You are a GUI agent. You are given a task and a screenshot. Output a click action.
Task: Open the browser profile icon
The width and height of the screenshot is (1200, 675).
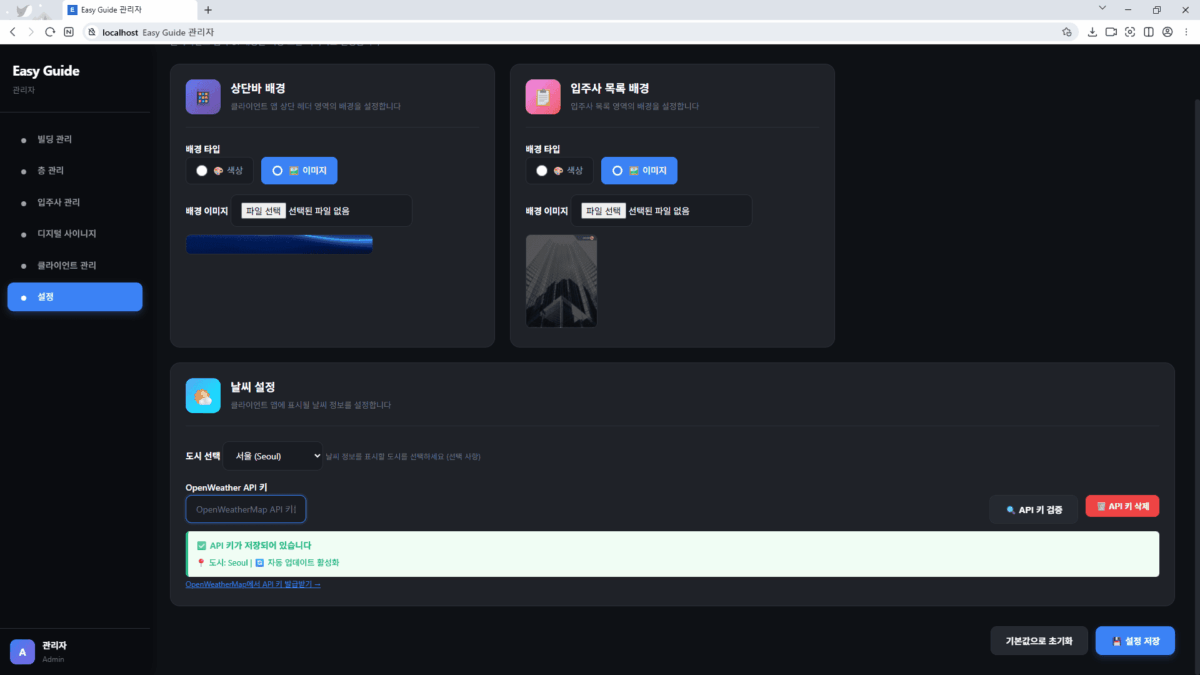tap(1167, 32)
